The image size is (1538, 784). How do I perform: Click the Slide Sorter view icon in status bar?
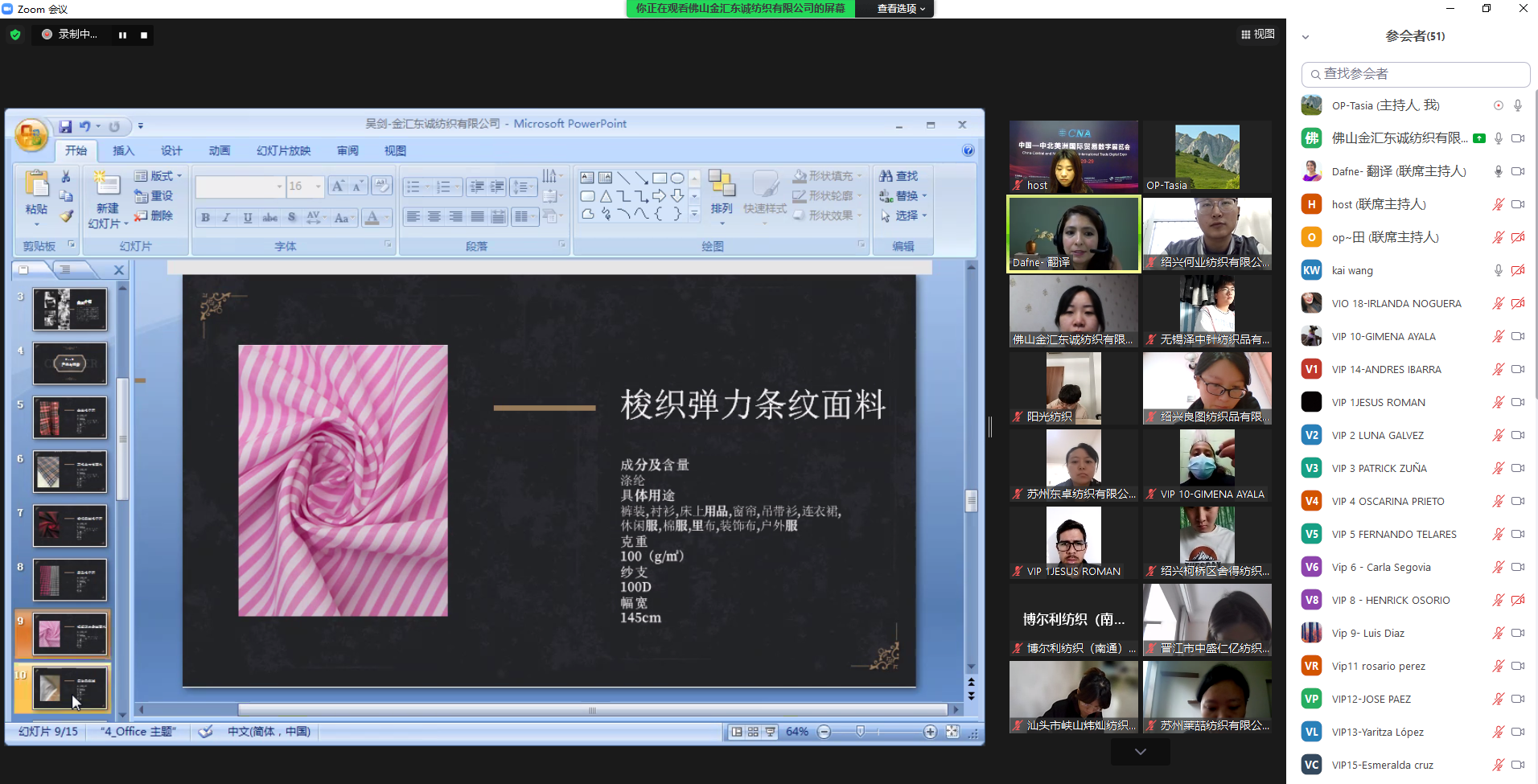pyautogui.click(x=753, y=732)
